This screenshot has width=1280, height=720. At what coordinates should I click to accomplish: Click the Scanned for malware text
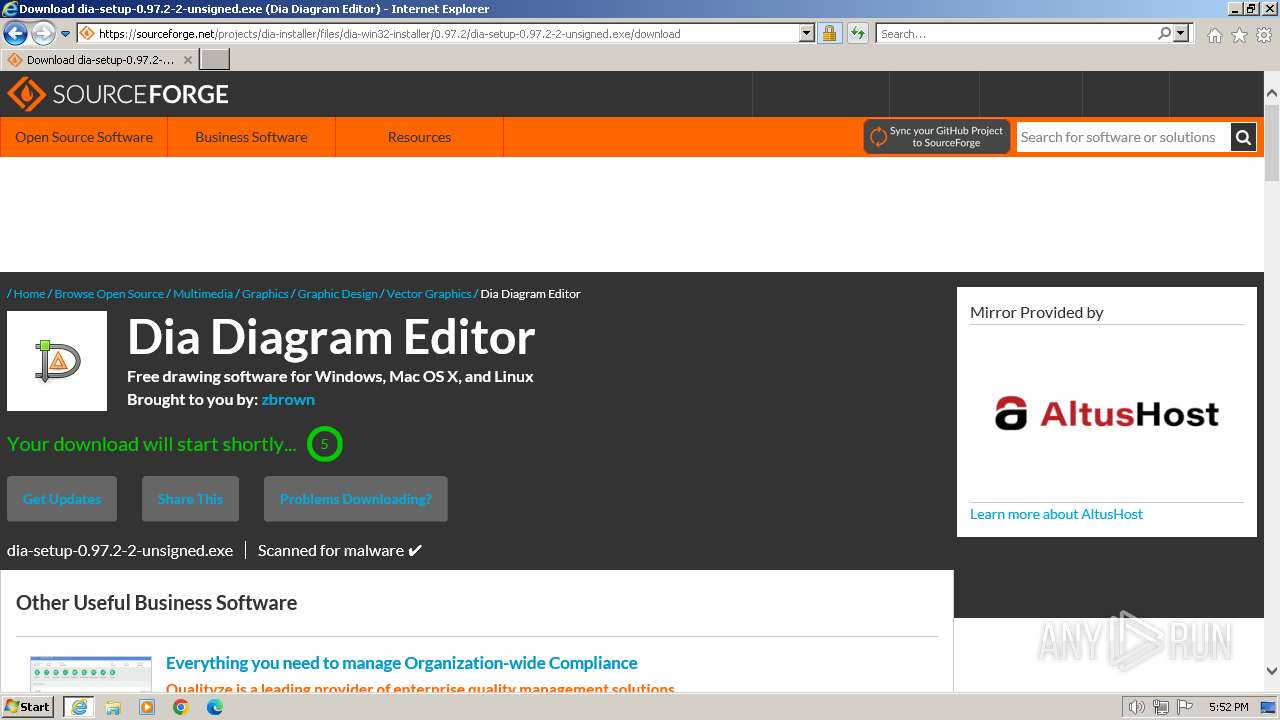(x=340, y=551)
